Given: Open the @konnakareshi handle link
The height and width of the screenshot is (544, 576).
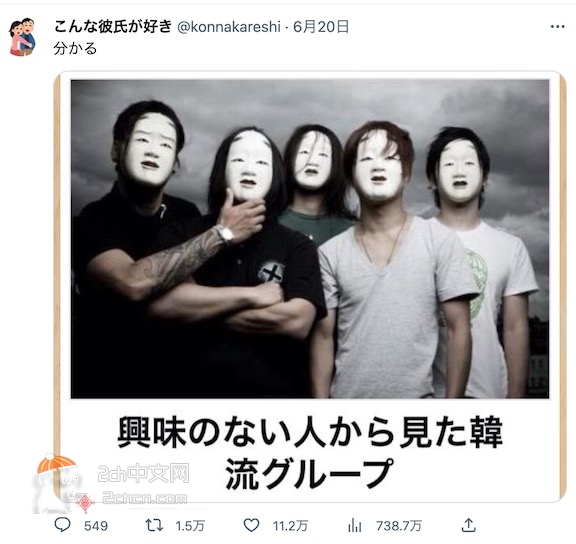Looking at the screenshot, I should coord(228,27).
